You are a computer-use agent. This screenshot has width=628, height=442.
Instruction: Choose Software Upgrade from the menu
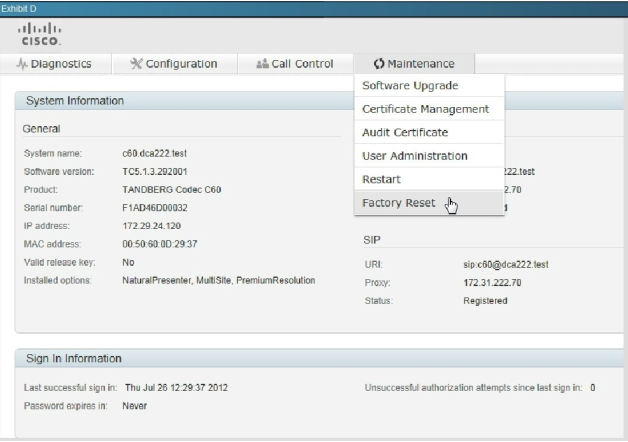click(429, 86)
